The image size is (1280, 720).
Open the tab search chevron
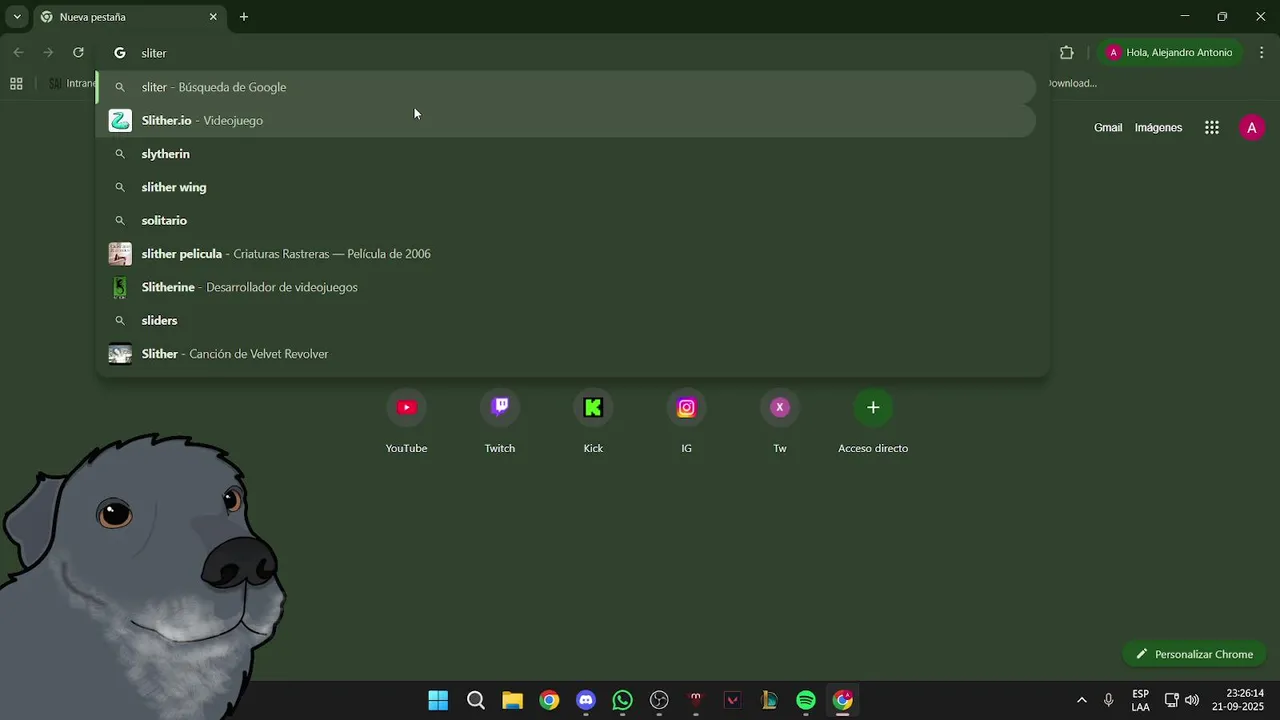pyautogui.click(x=17, y=17)
